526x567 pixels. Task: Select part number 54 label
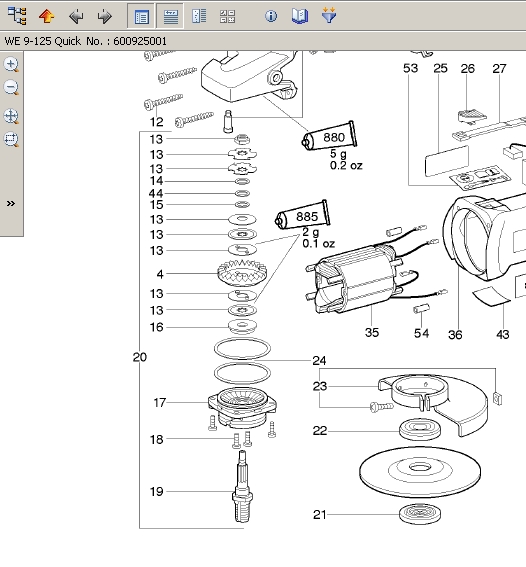click(x=422, y=333)
